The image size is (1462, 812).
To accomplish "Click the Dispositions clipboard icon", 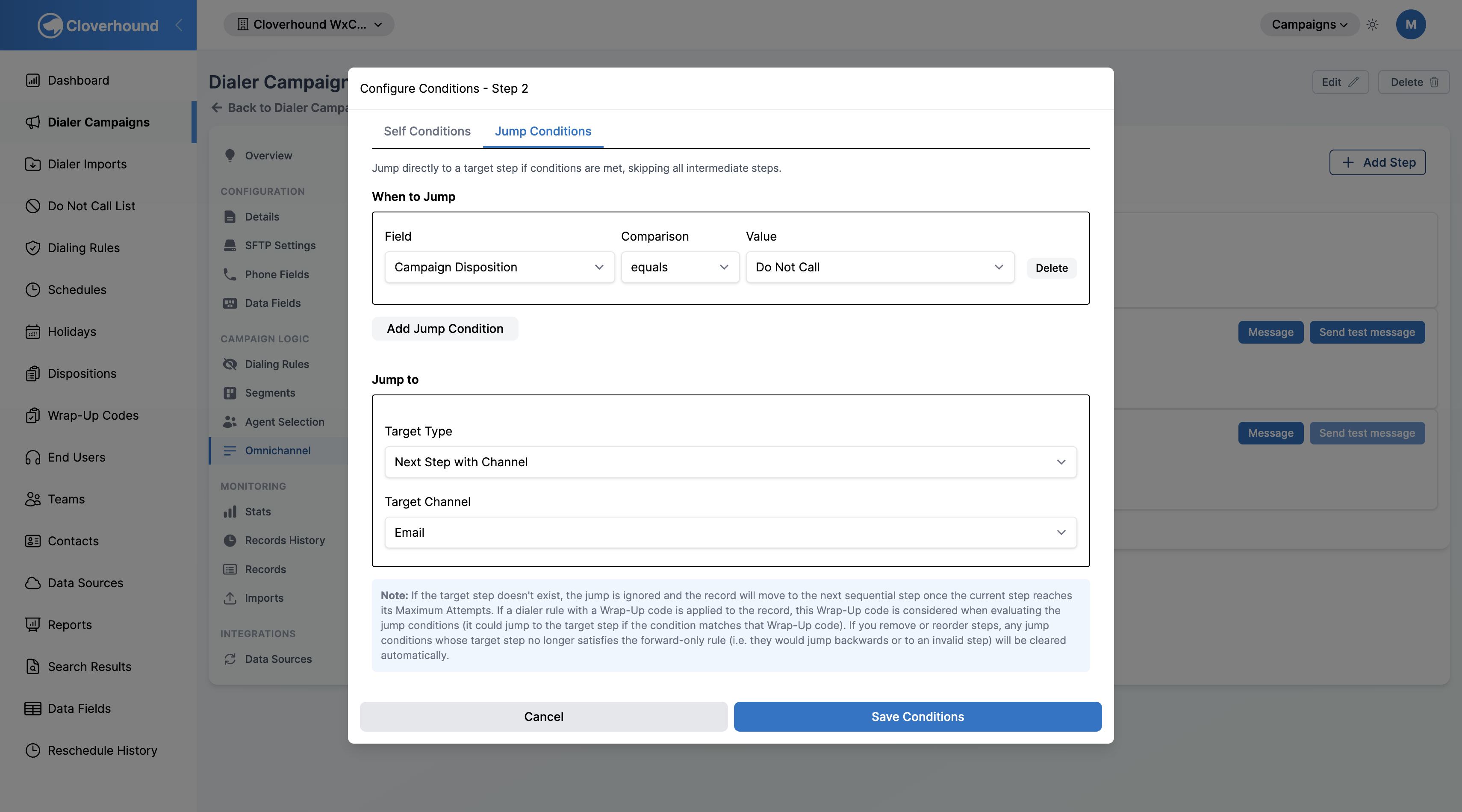I will [33, 374].
